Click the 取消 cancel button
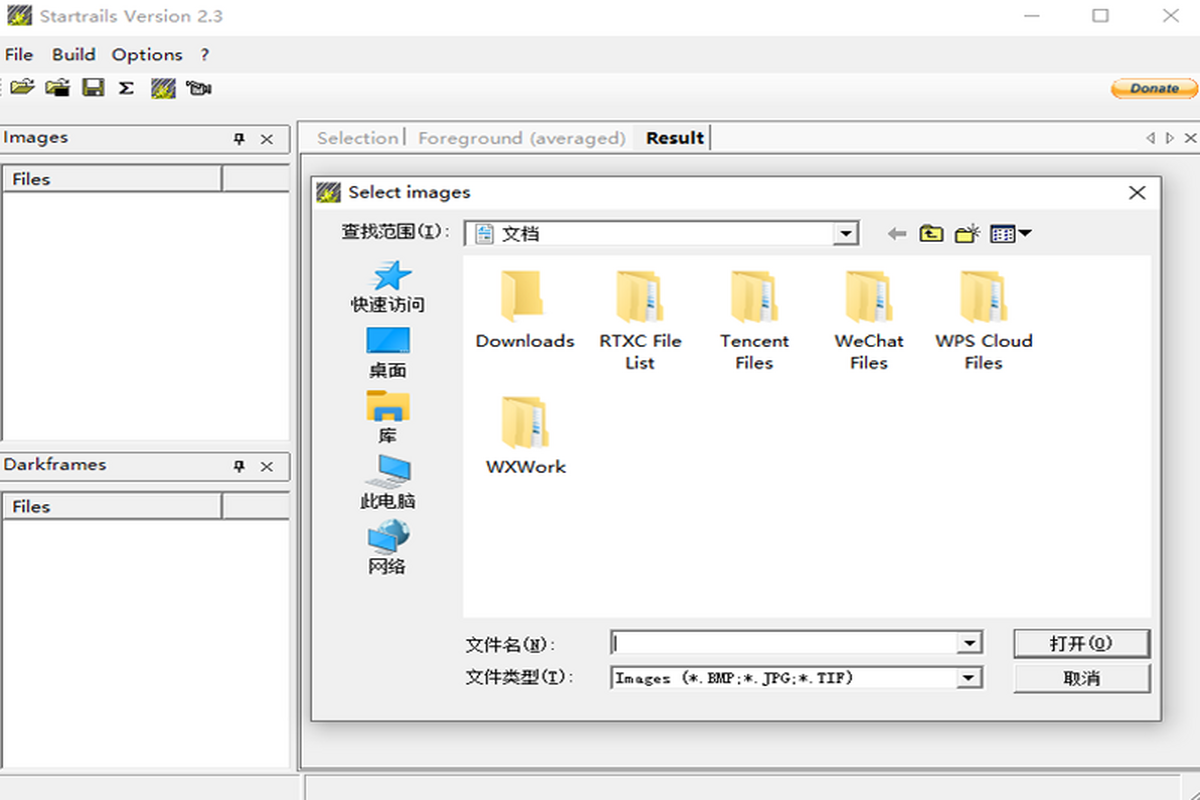 pyautogui.click(x=1082, y=678)
